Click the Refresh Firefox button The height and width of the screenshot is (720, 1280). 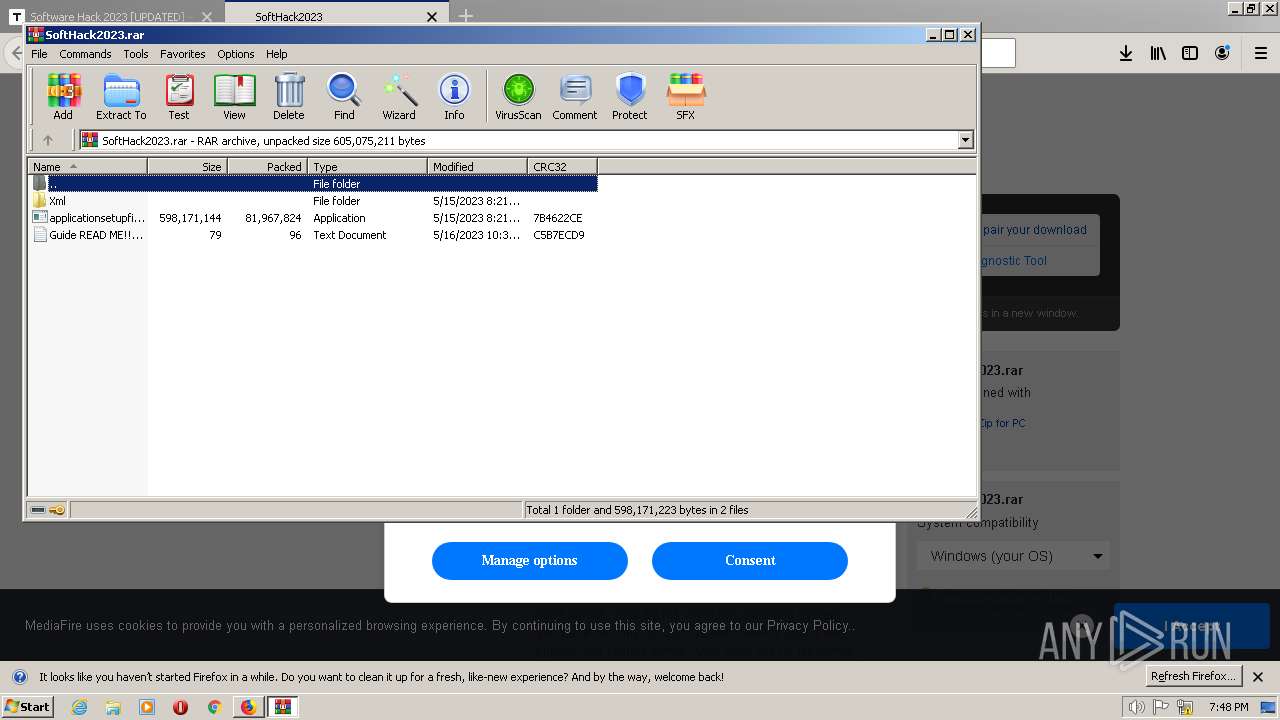[1193, 676]
